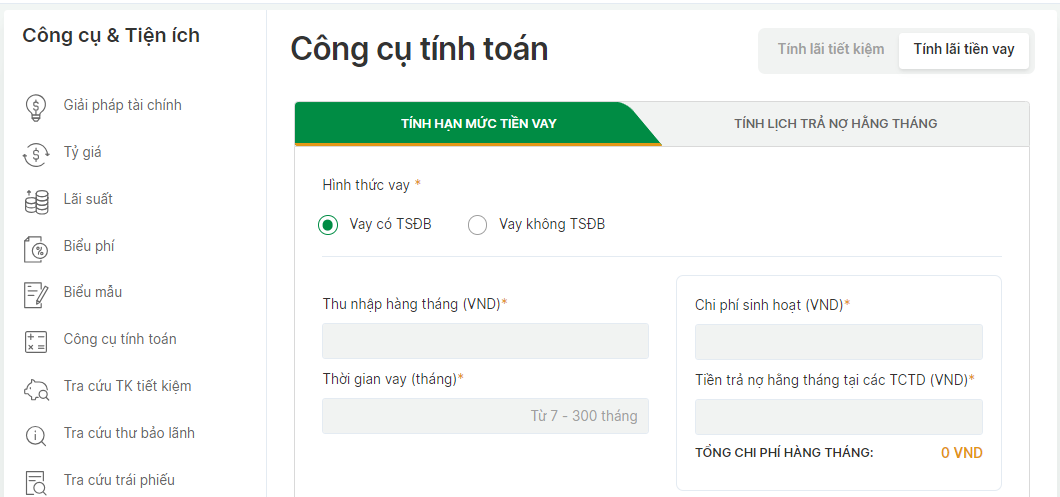This screenshot has height=497, width=1060.
Task: Switch to Tính lãi tiết kiệm toggle
Action: 830,49
